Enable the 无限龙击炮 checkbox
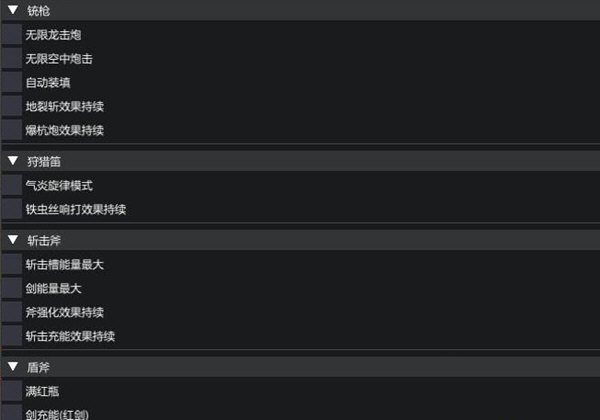Screen dimensions: 600x420 coord(11,35)
